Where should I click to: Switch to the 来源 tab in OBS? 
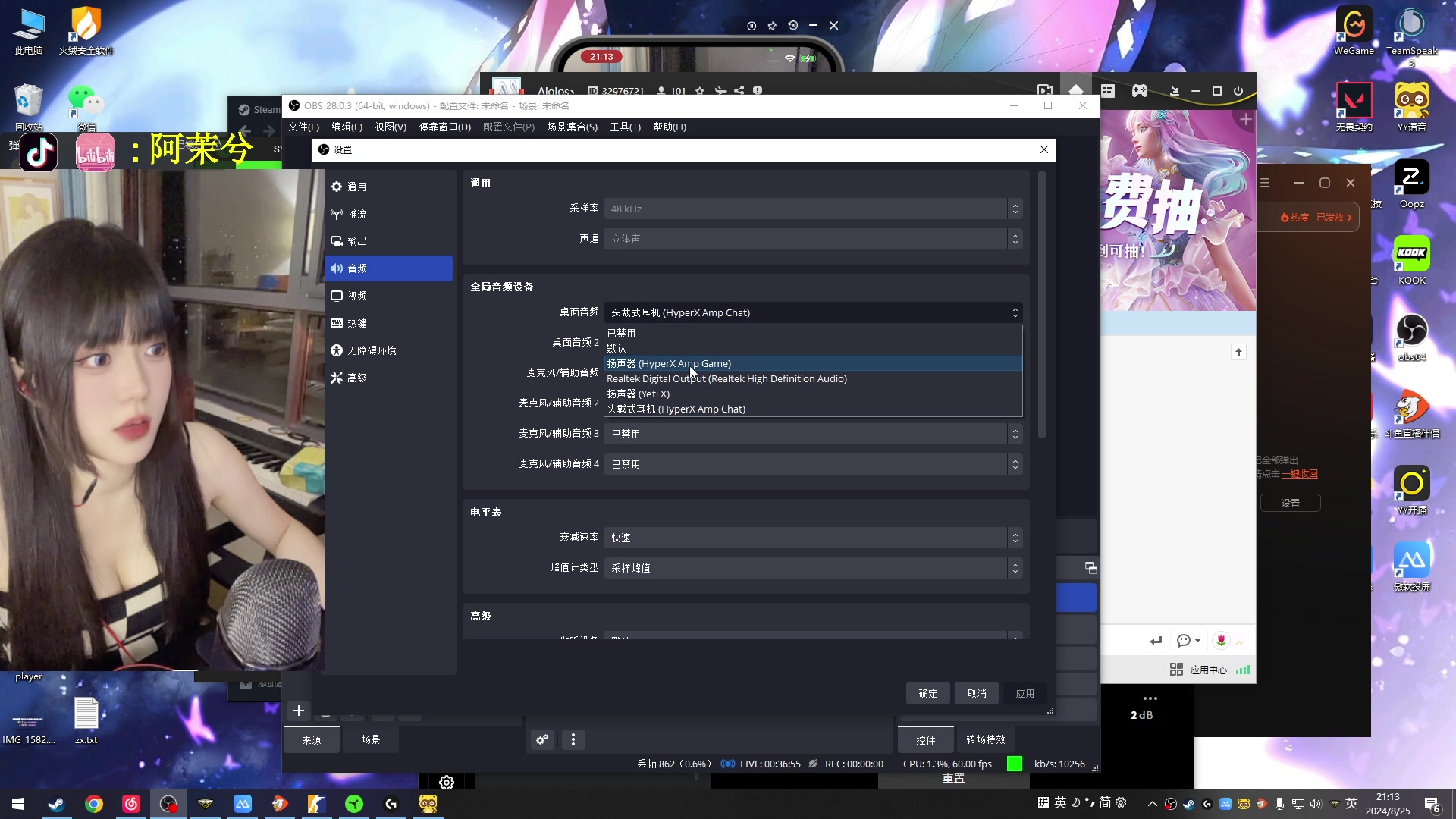click(312, 739)
